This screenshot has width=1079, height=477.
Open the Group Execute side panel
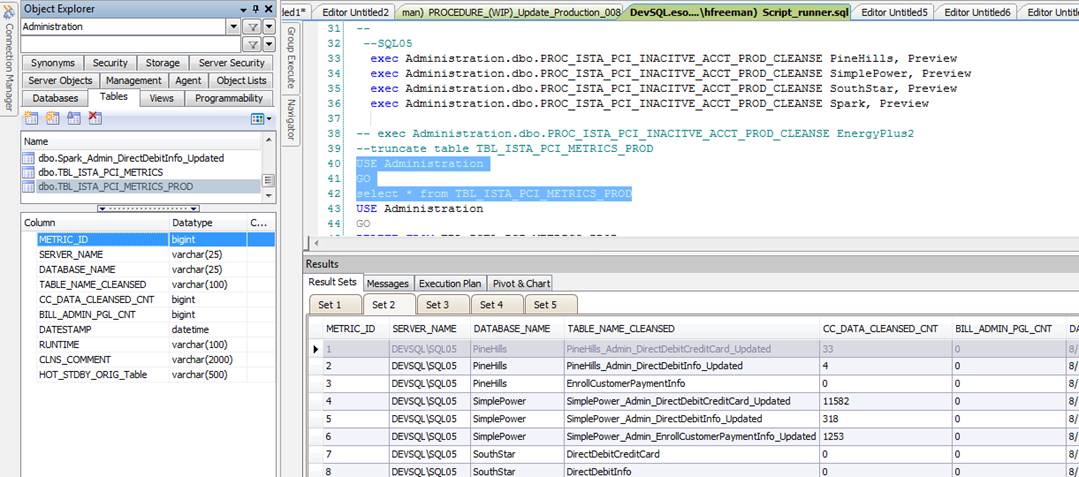pyautogui.click(x=290, y=58)
